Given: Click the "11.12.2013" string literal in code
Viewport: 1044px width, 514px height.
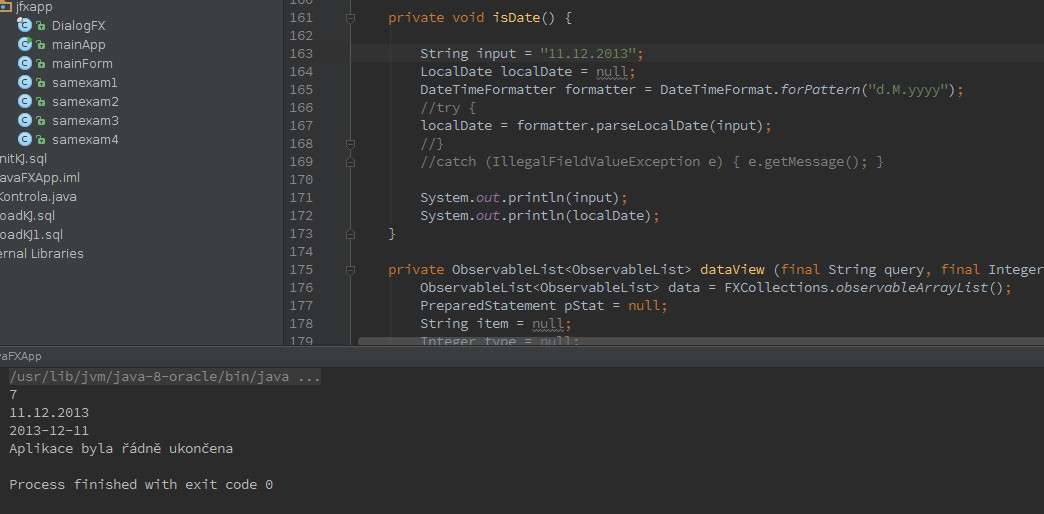Looking at the screenshot, I should (589, 53).
